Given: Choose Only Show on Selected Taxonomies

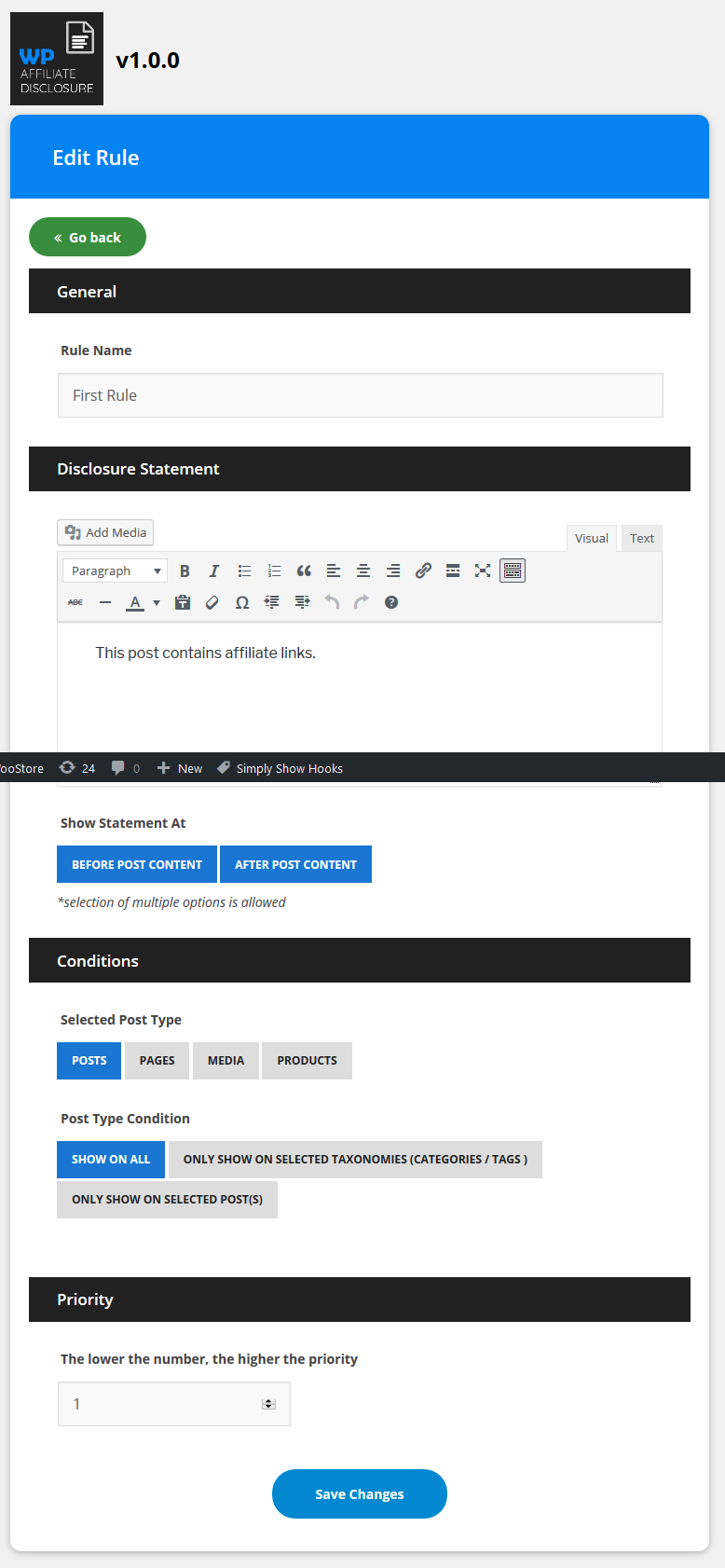Looking at the screenshot, I should click(355, 1160).
